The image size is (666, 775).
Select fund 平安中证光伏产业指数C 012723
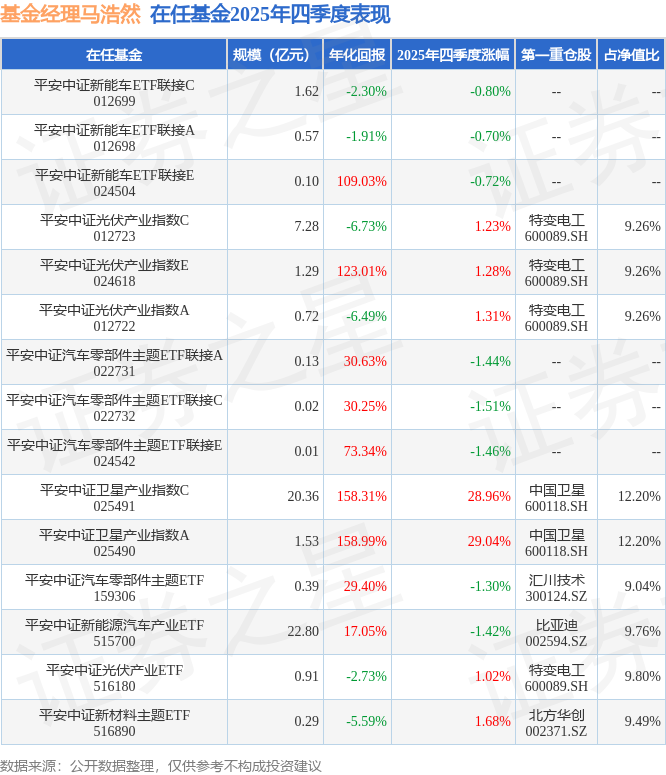click(114, 227)
